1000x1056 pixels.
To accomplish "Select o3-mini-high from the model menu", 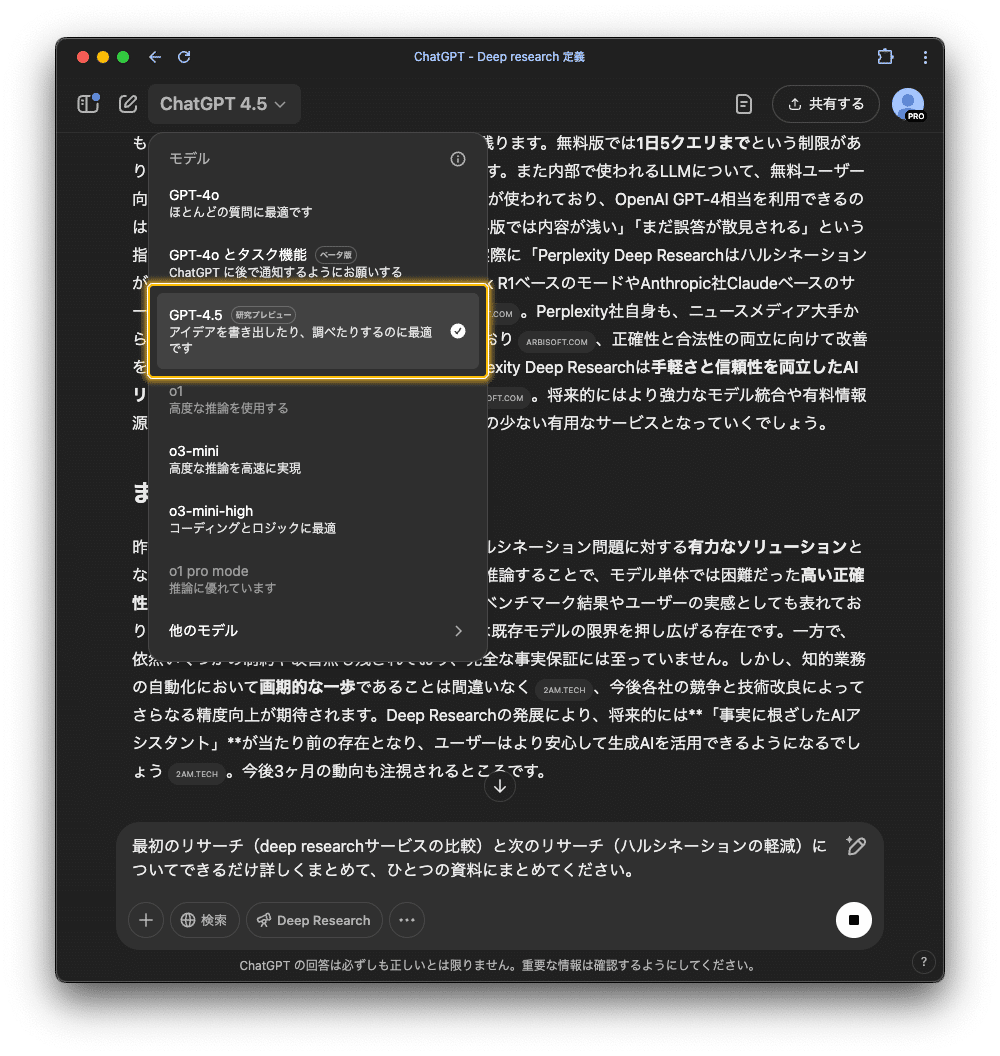I will 318,519.
